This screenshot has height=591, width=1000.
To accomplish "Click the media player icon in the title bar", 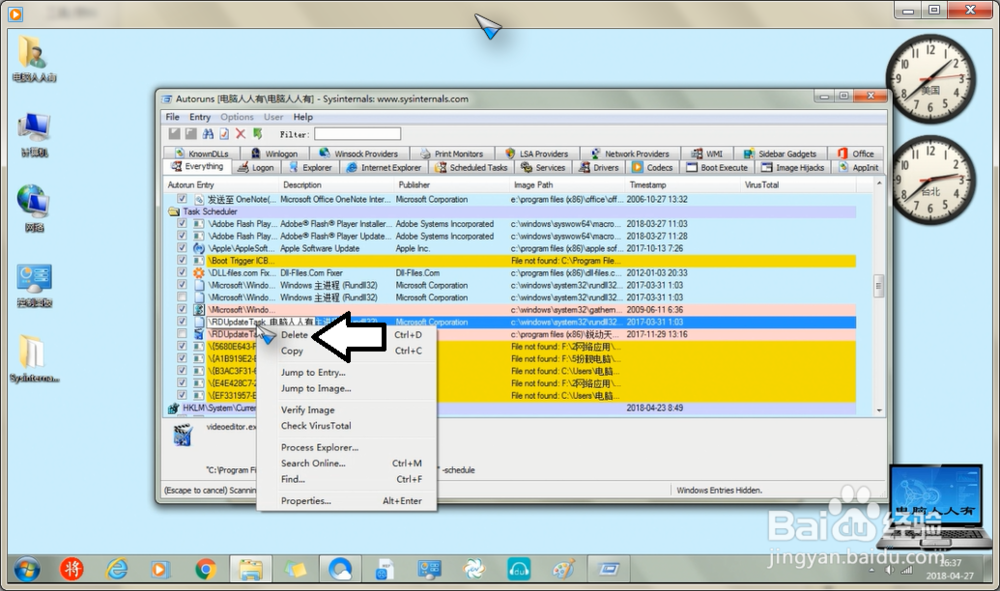I will (15, 13).
